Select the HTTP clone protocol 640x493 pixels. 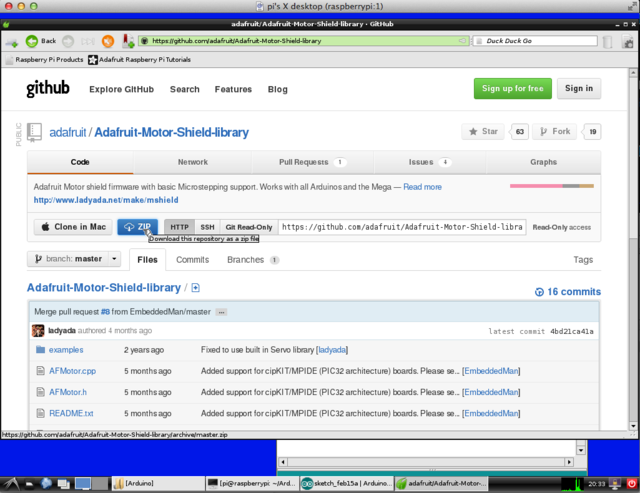tap(179, 227)
